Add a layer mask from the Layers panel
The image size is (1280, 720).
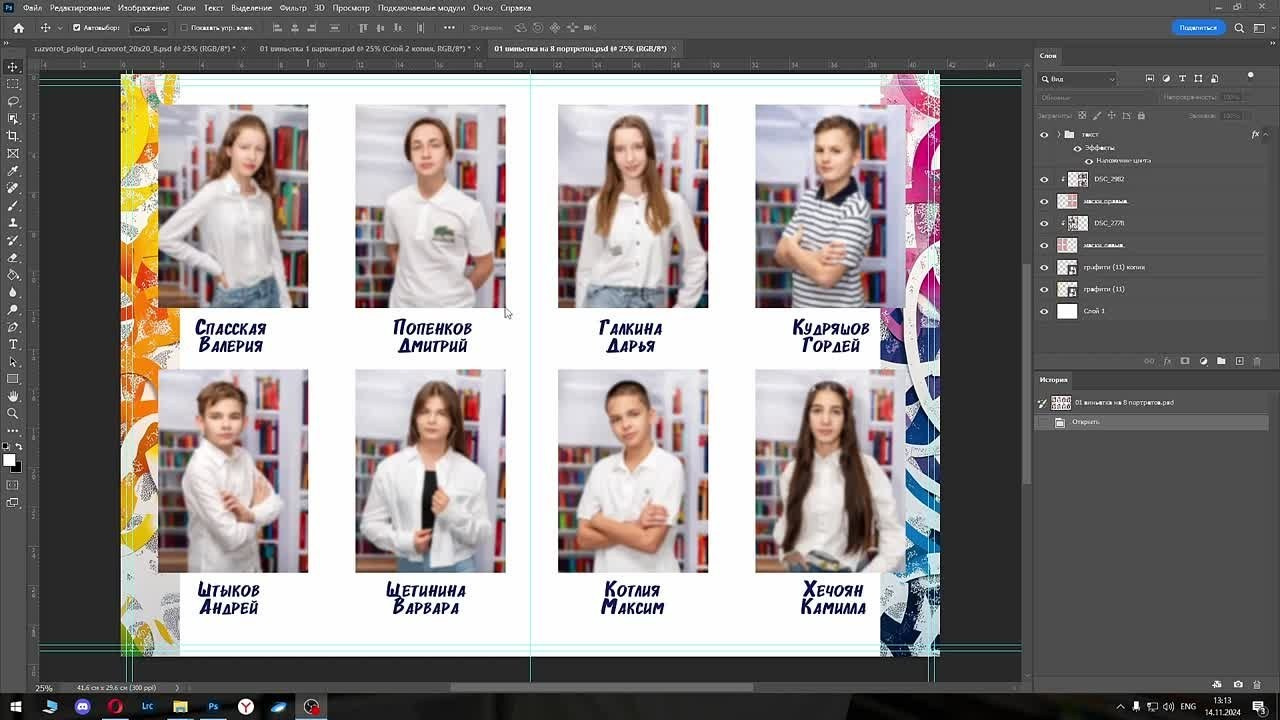click(1184, 361)
